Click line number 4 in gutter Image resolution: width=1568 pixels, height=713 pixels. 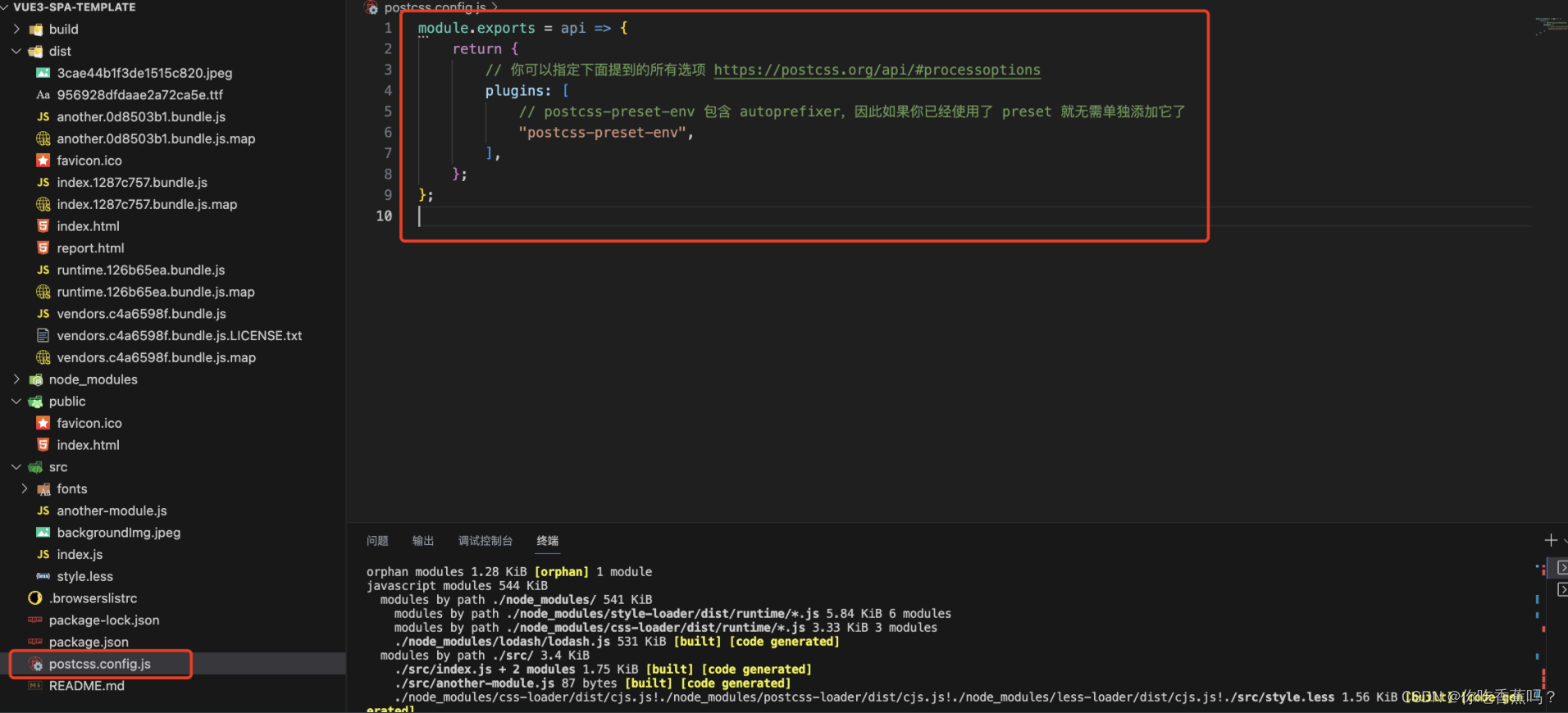click(x=388, y=91)
